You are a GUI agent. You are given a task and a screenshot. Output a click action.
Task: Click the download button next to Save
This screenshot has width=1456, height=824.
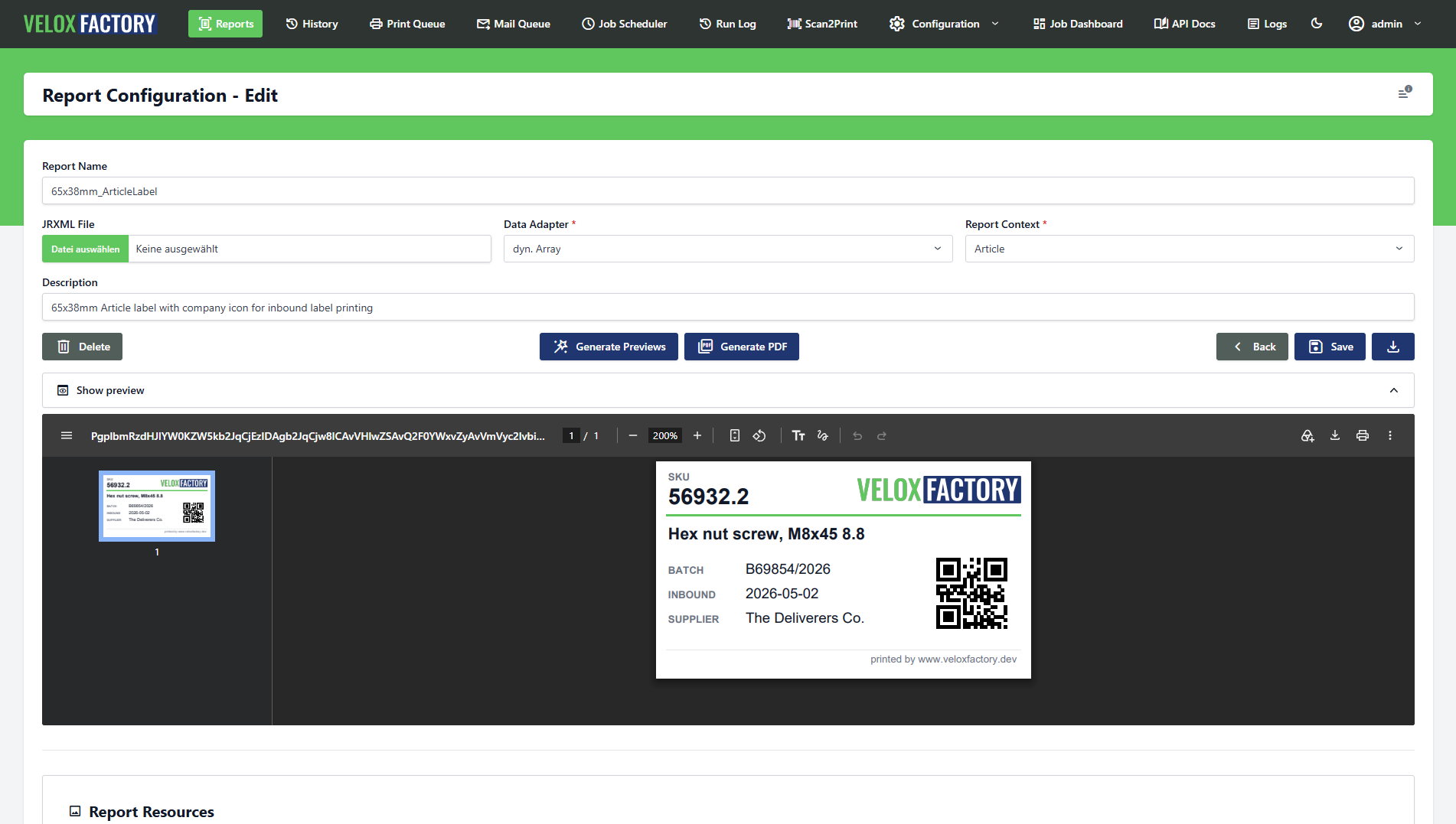(x=1393, y=347)
